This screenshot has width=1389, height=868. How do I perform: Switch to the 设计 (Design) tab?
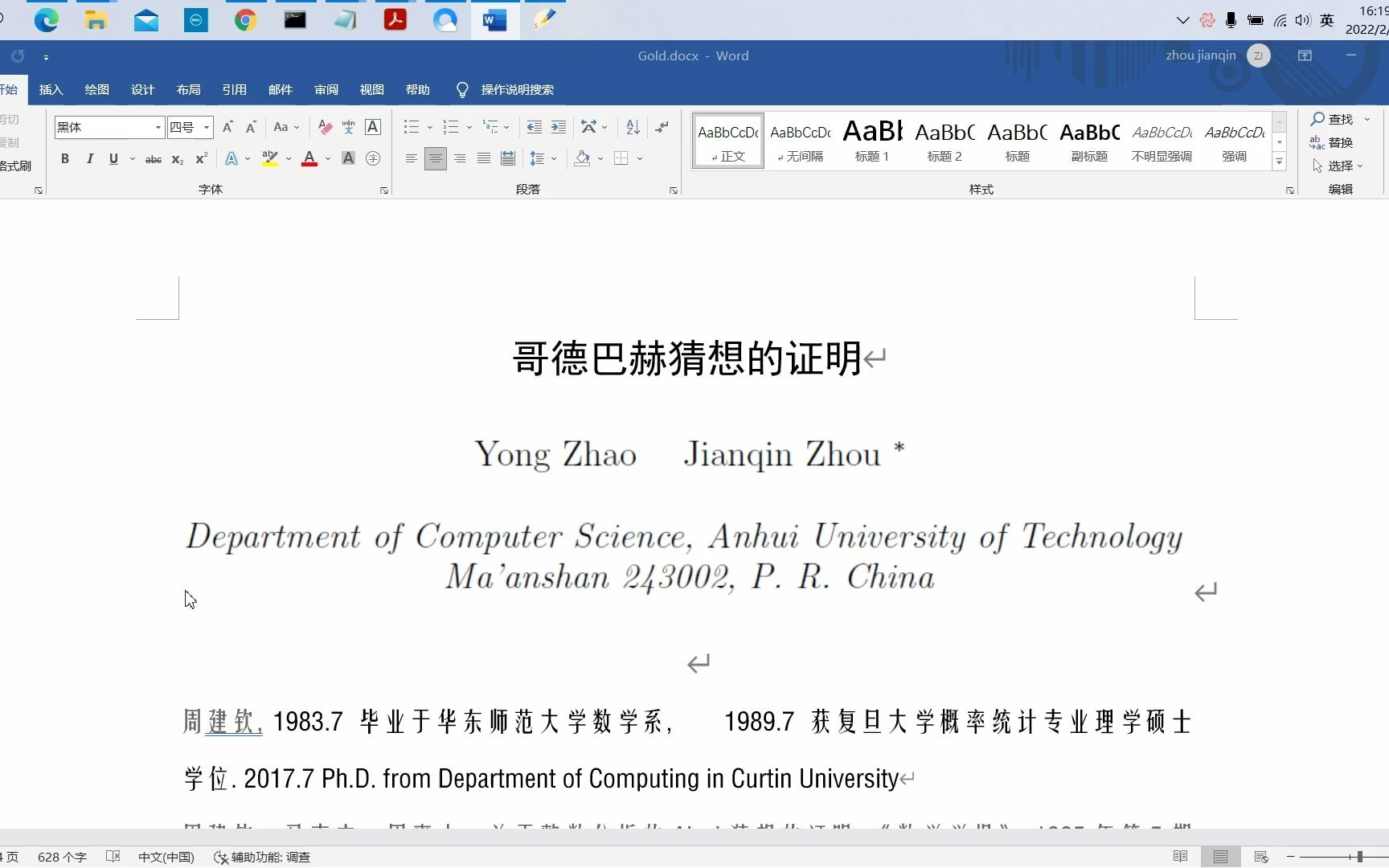coord(142,90)
